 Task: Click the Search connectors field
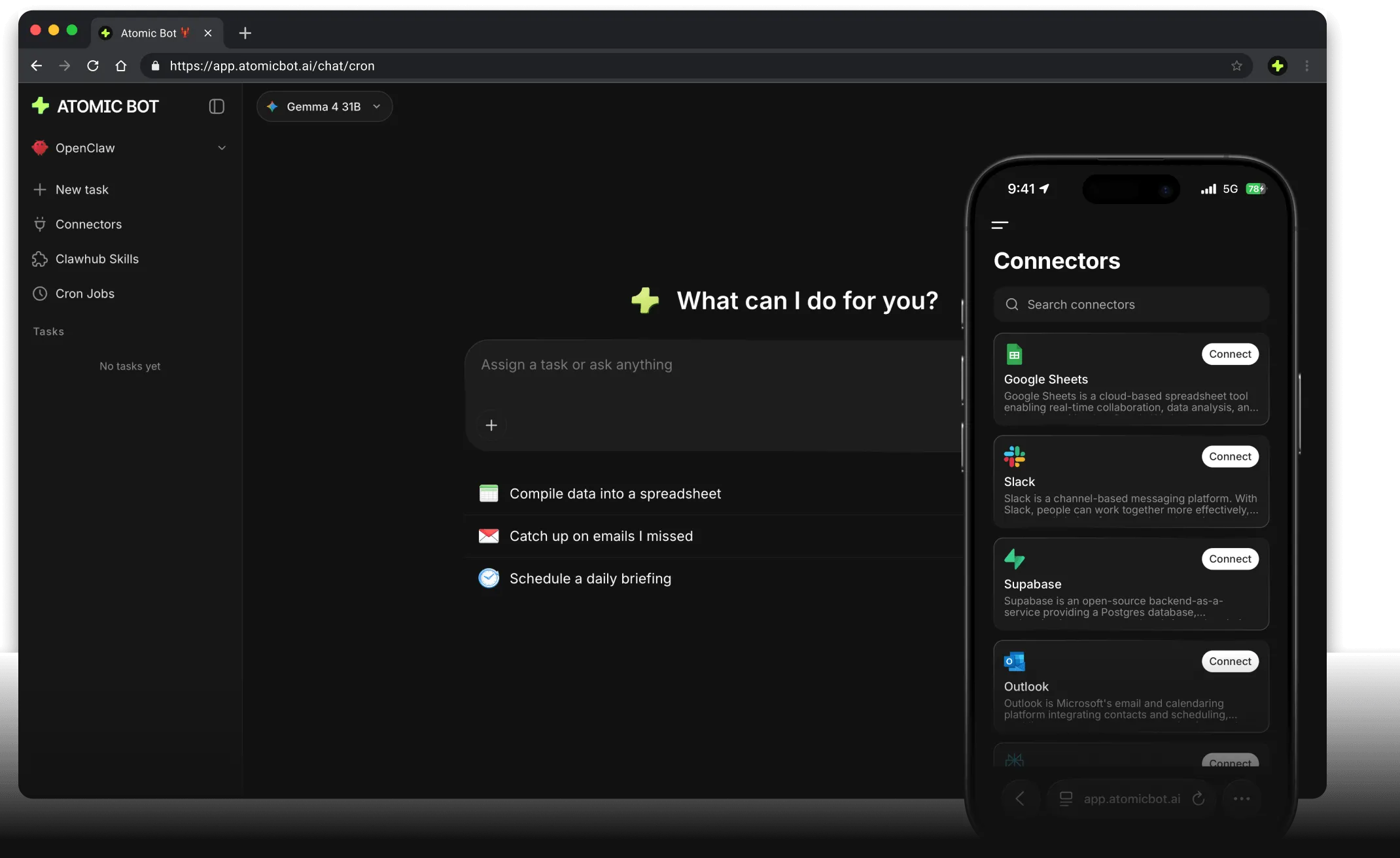1132,305
